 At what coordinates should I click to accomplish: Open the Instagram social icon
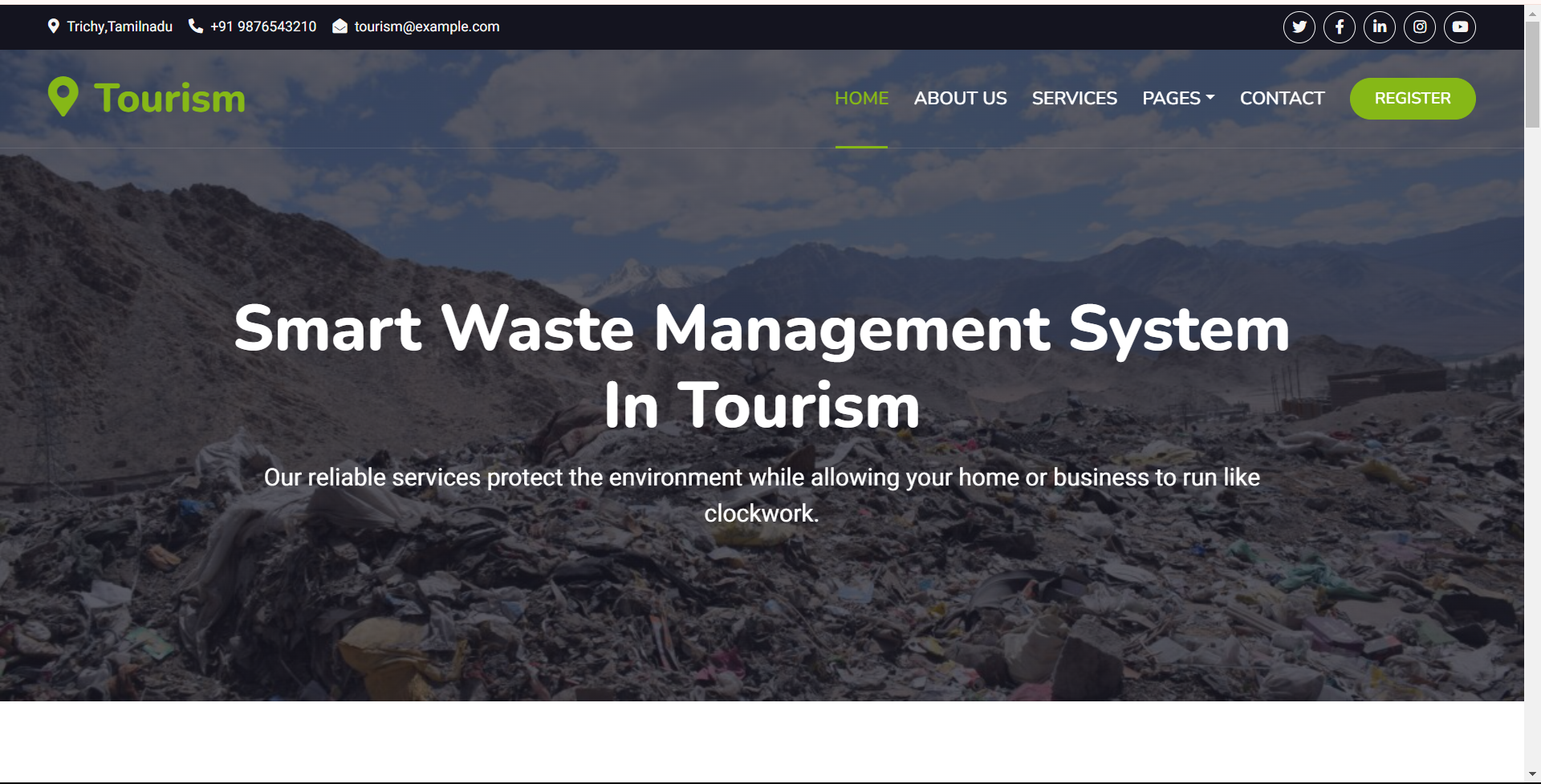click(1419, 27)
